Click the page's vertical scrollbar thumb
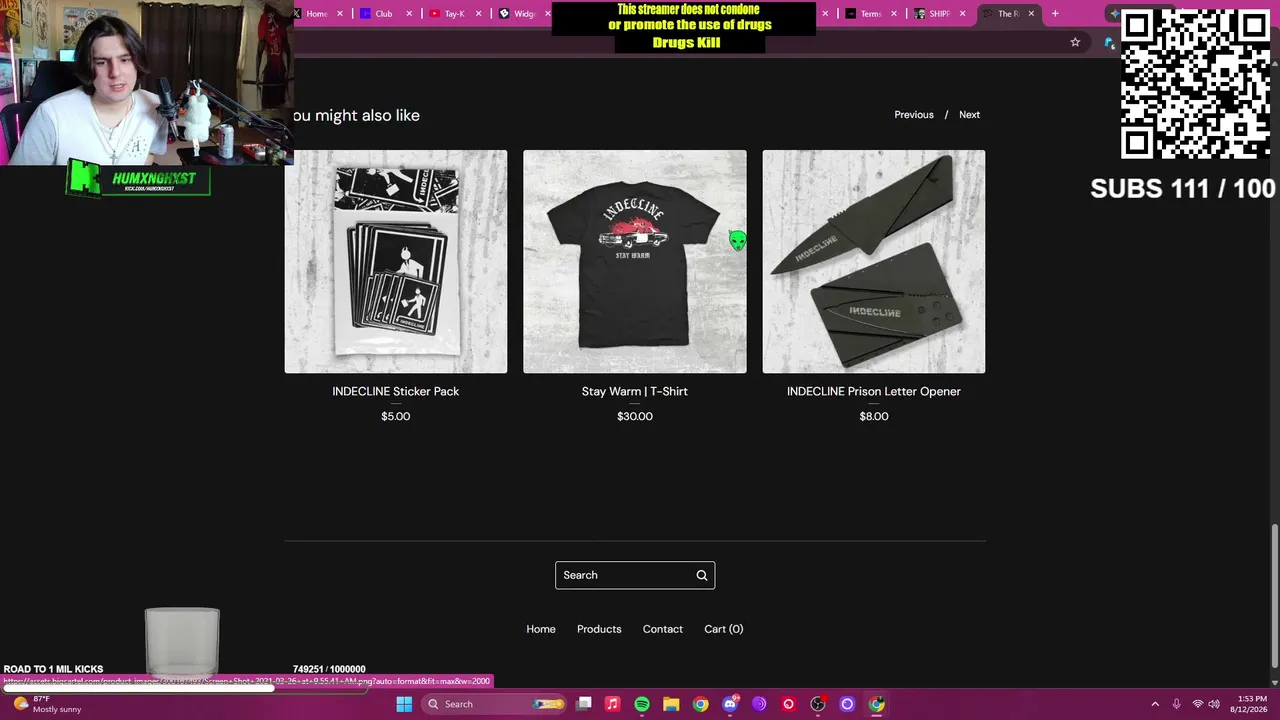1280x720 pixels. click(1274, 598)
